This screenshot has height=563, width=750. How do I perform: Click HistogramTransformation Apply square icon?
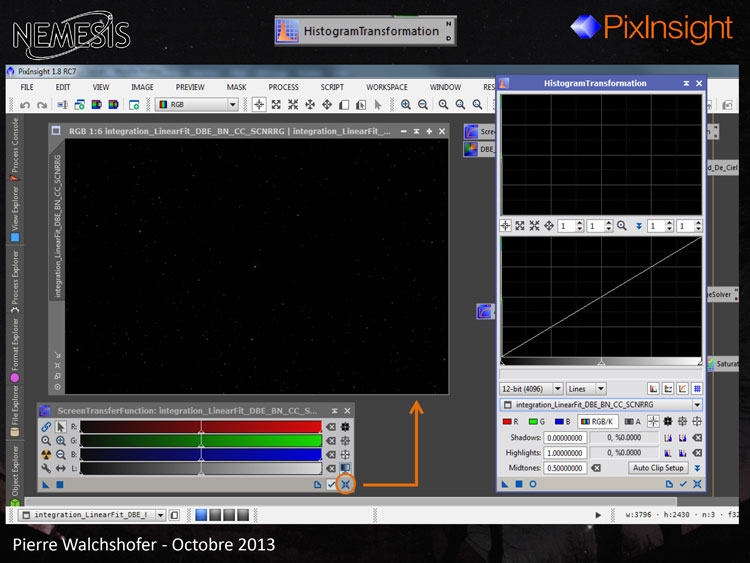[x=519, y=484]
